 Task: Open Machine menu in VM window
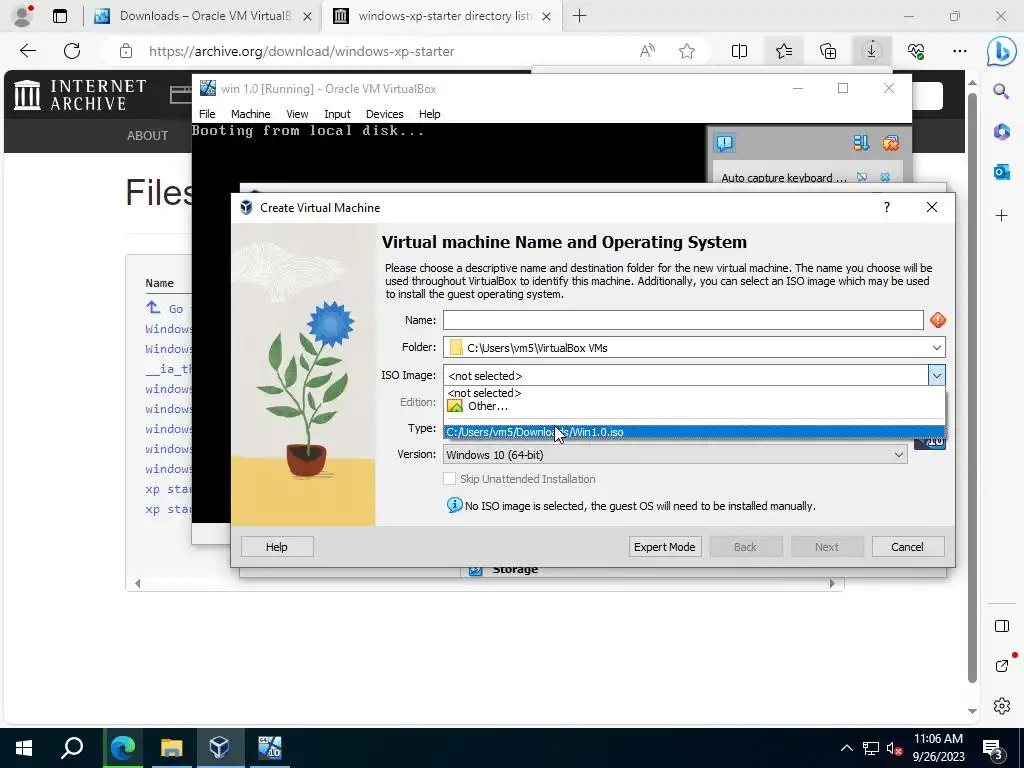250,114
